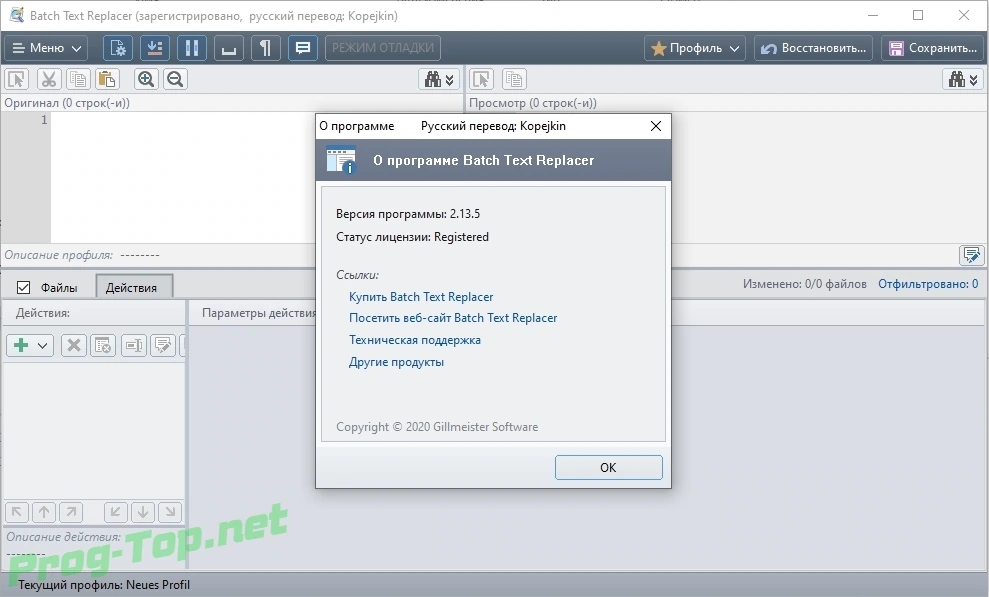Click the move action down arrow
Viewport: 989px width, 597px height.
tap(143, 512)
